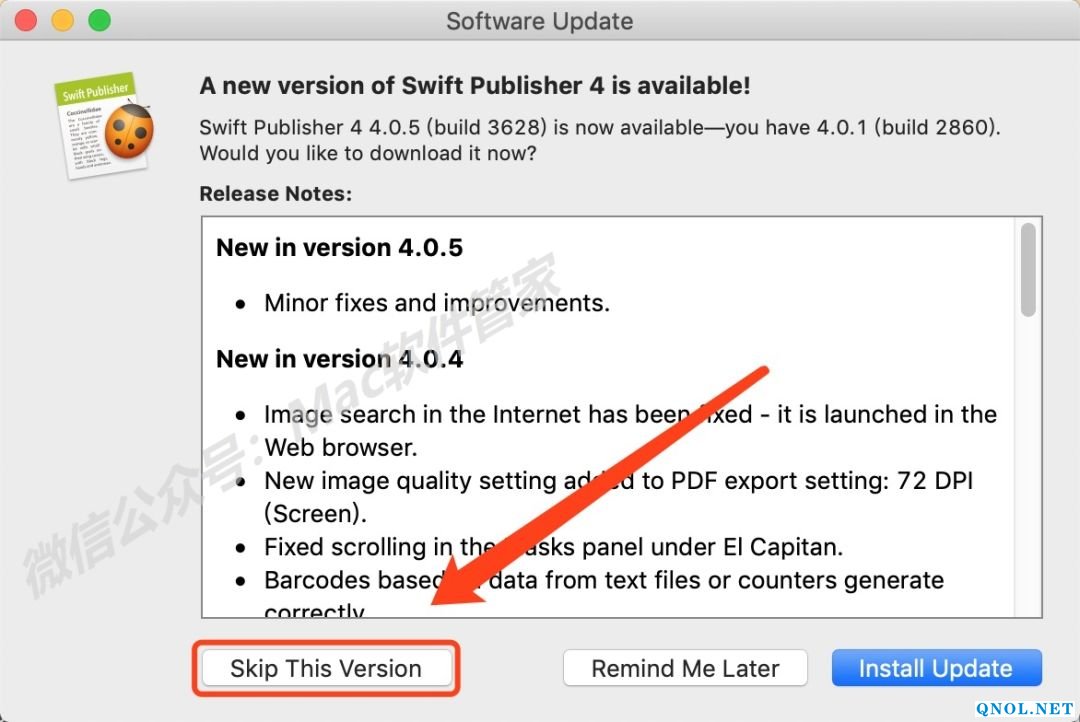The width and height of the screenshot is (1080, 722).
Task: Select the "Minor fixes and improvements" line
Action: [436, 303]
